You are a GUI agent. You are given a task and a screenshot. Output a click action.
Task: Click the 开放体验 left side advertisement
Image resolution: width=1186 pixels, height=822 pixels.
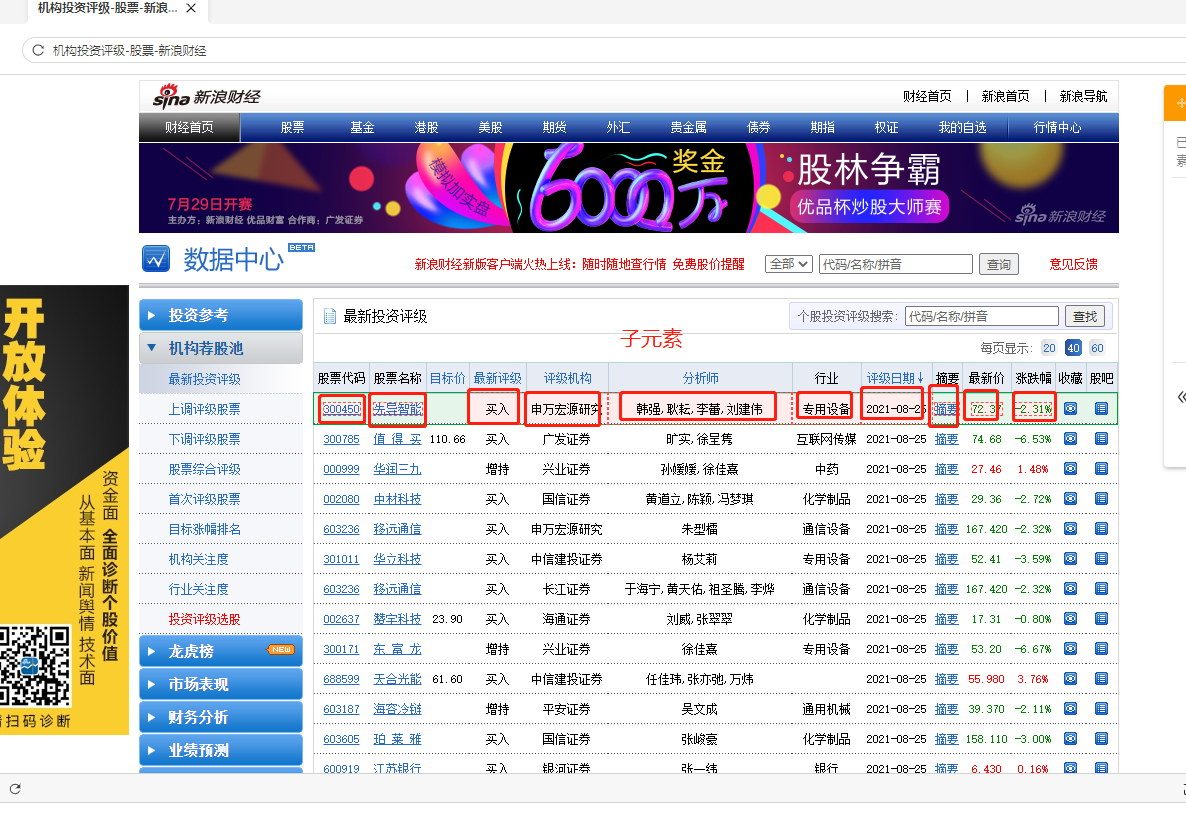(x=64, y=510)
